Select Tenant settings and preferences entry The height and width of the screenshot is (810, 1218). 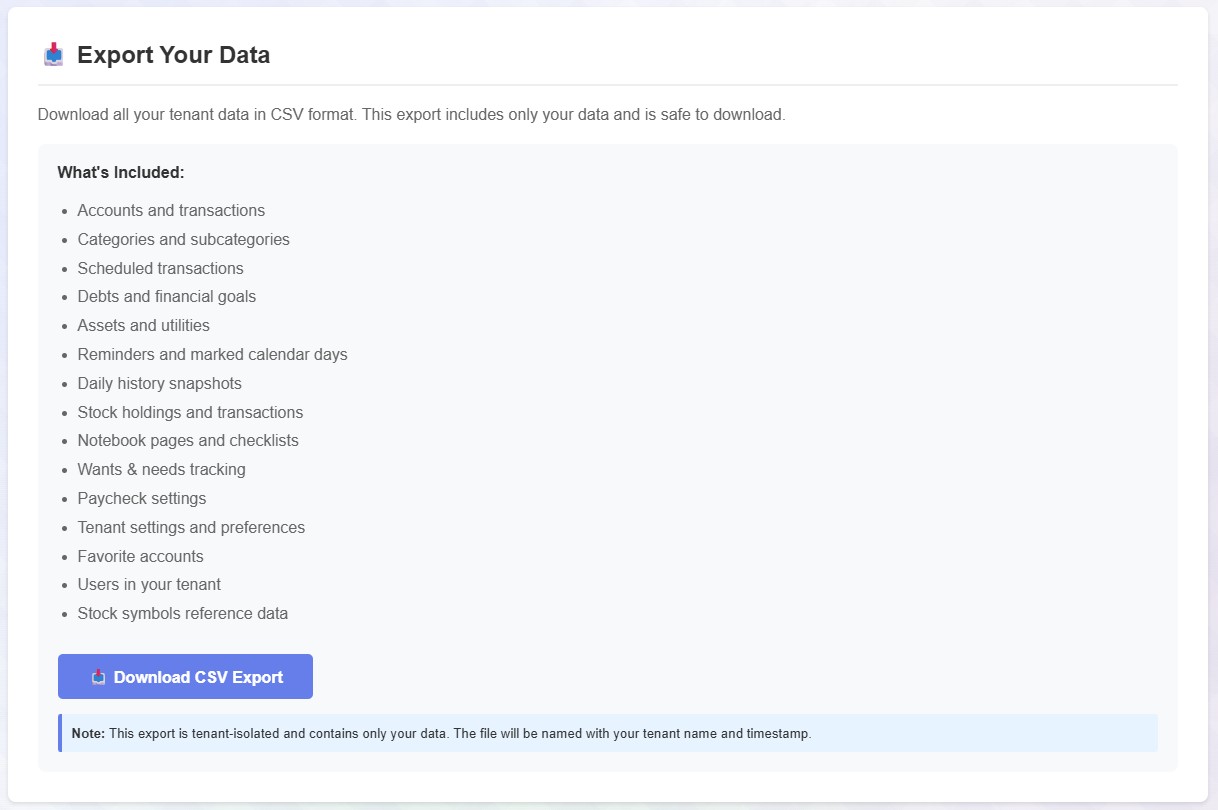click(191, 527)
